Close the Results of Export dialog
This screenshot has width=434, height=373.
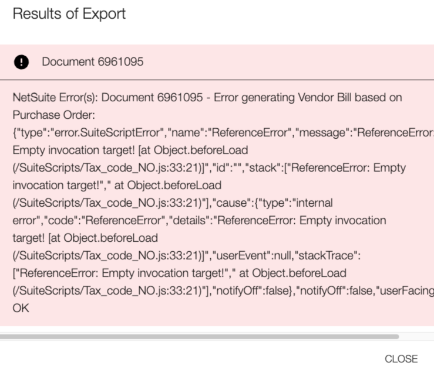coord(401,359)
